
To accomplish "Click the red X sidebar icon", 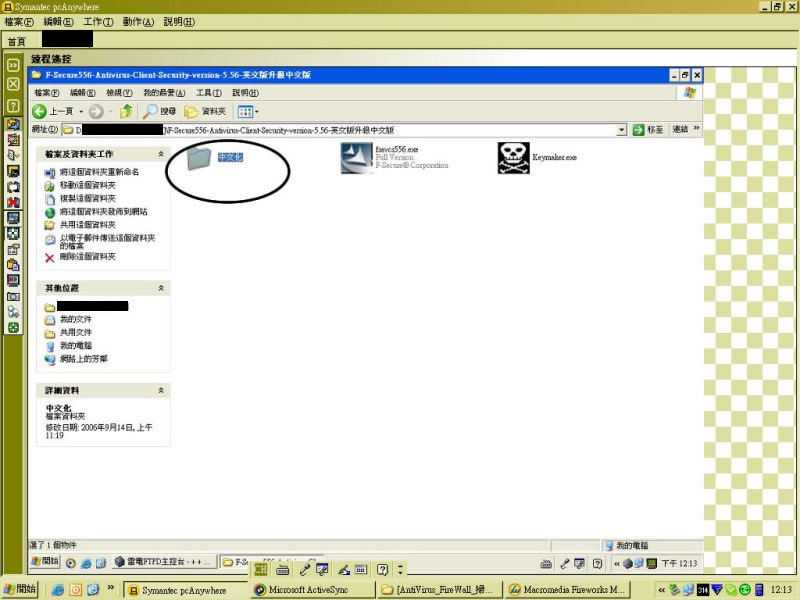I will [x=13, y=202].
